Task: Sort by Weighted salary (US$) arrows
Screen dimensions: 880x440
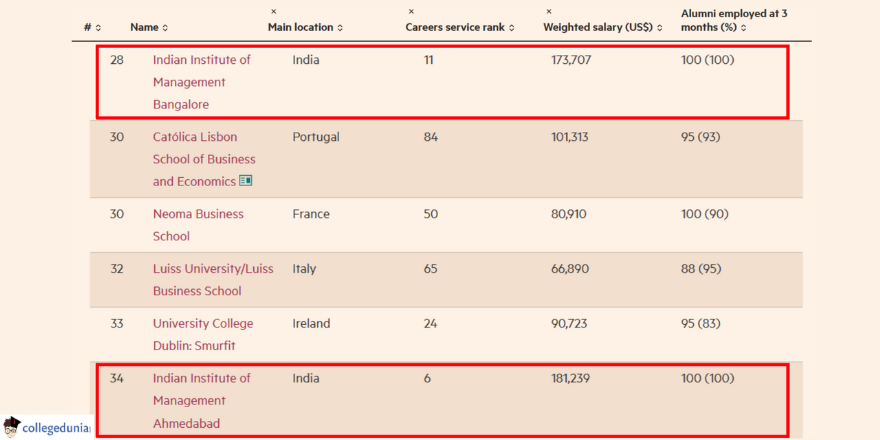Action: pos(659,28)
